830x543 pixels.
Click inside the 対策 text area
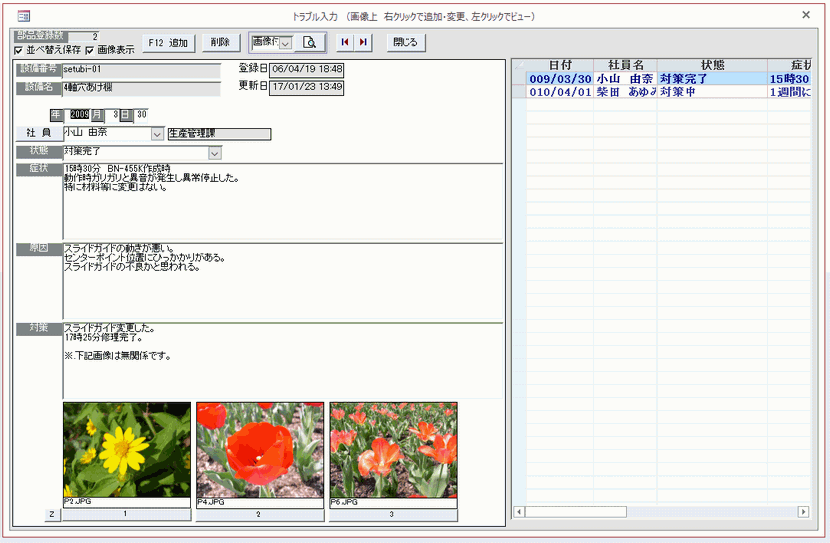(283, 360)
